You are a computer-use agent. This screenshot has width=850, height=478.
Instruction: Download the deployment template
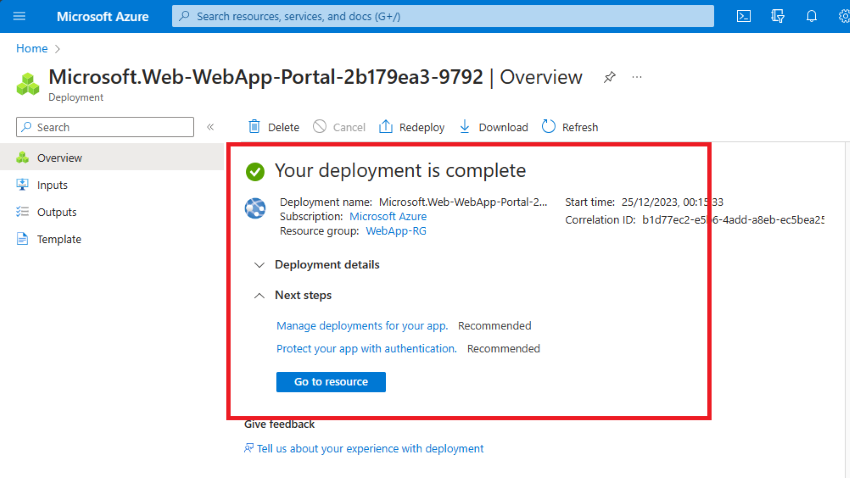coord(493,127)
